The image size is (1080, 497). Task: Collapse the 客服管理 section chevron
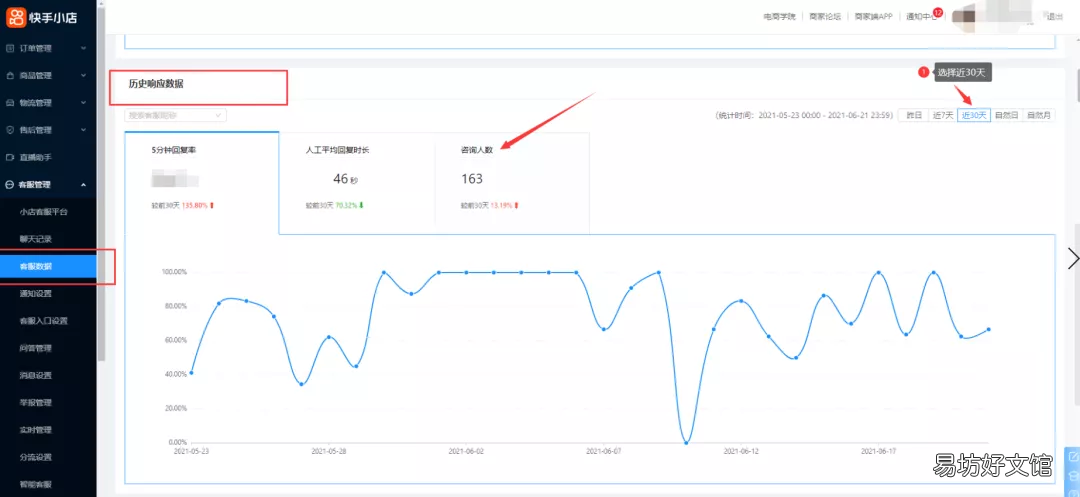coord(83,184)
